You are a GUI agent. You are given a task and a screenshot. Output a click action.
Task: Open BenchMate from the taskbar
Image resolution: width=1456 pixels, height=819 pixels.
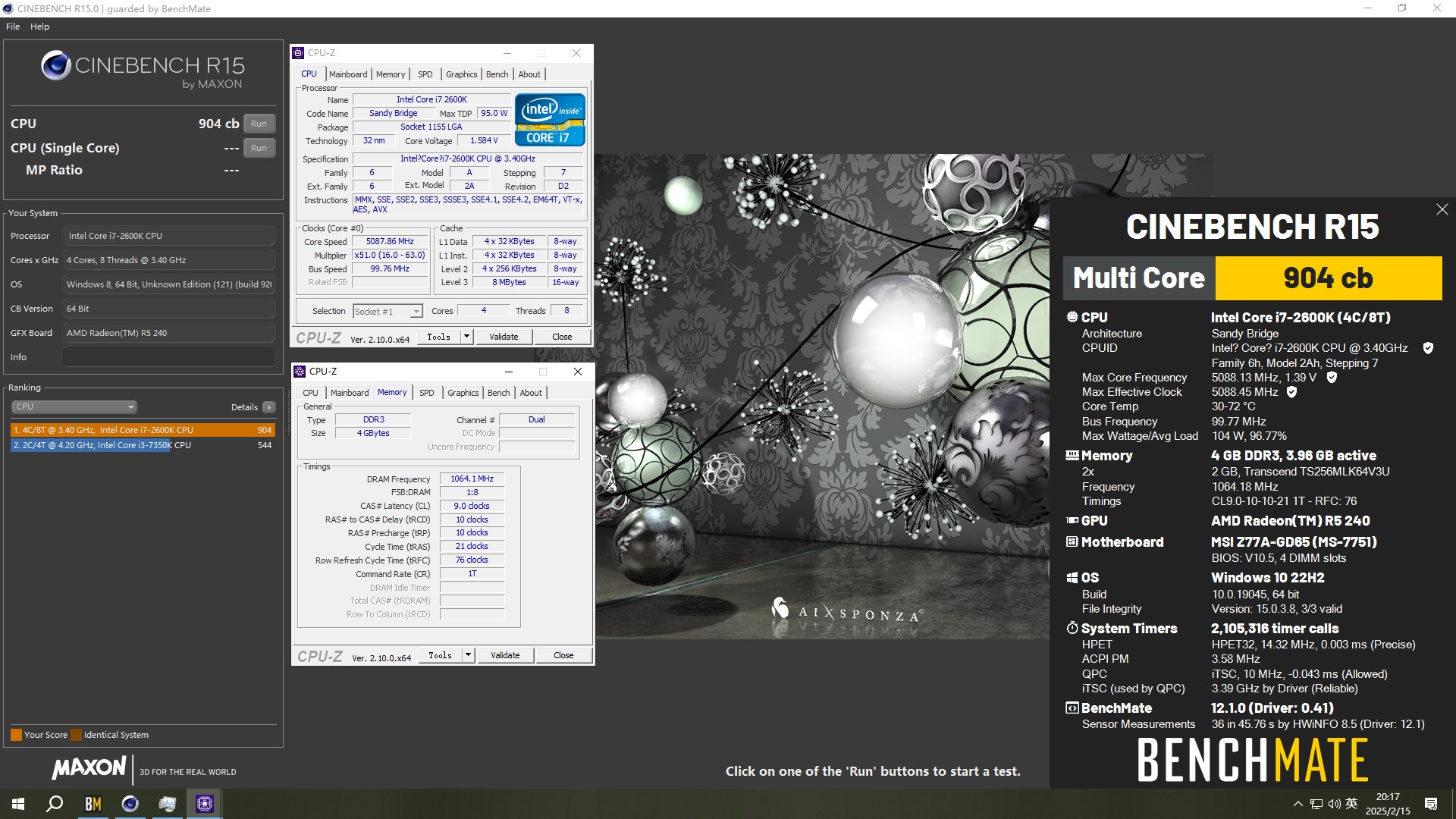point(93,804)
